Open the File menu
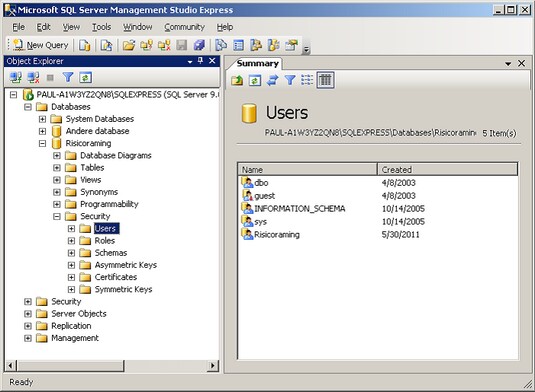This screenshot has width=535, height=392. pyautogui.click(x=18, y=27)
